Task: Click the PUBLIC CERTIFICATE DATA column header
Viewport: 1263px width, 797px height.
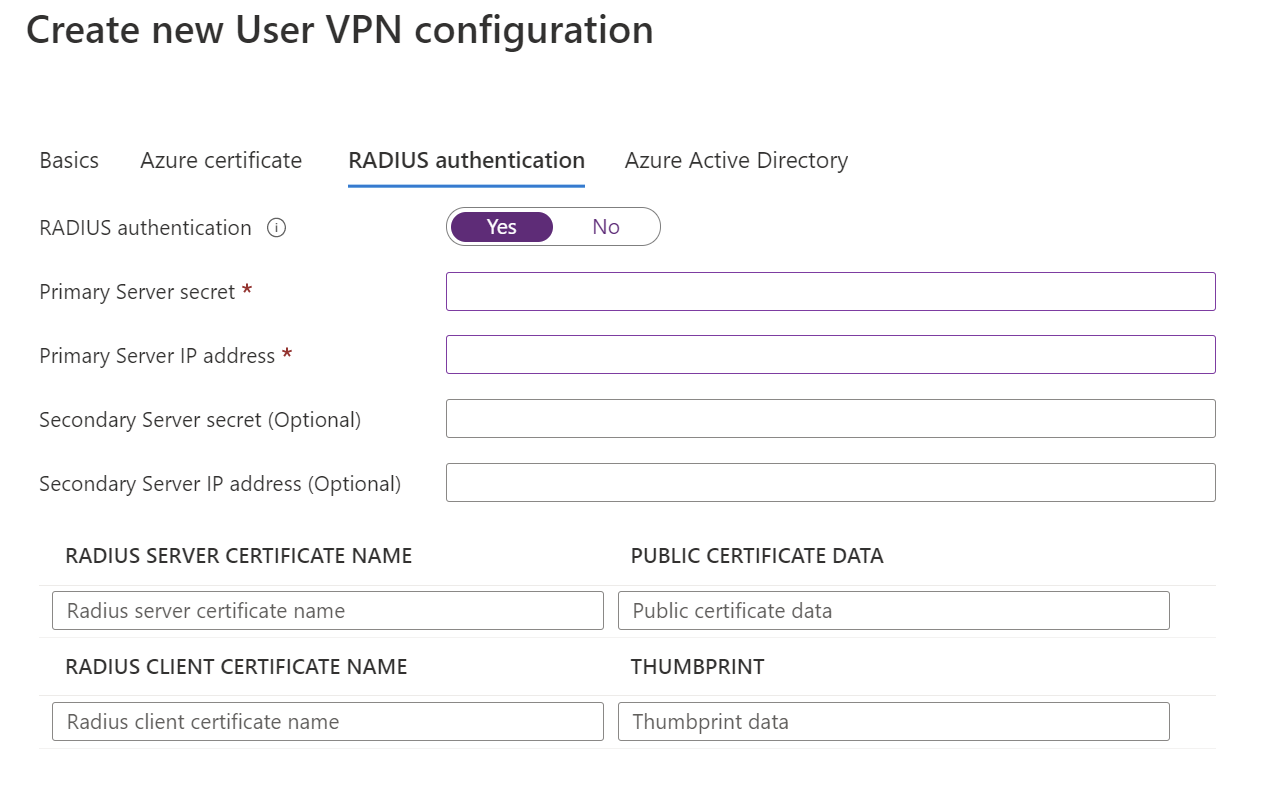Action: click(756, 556)
